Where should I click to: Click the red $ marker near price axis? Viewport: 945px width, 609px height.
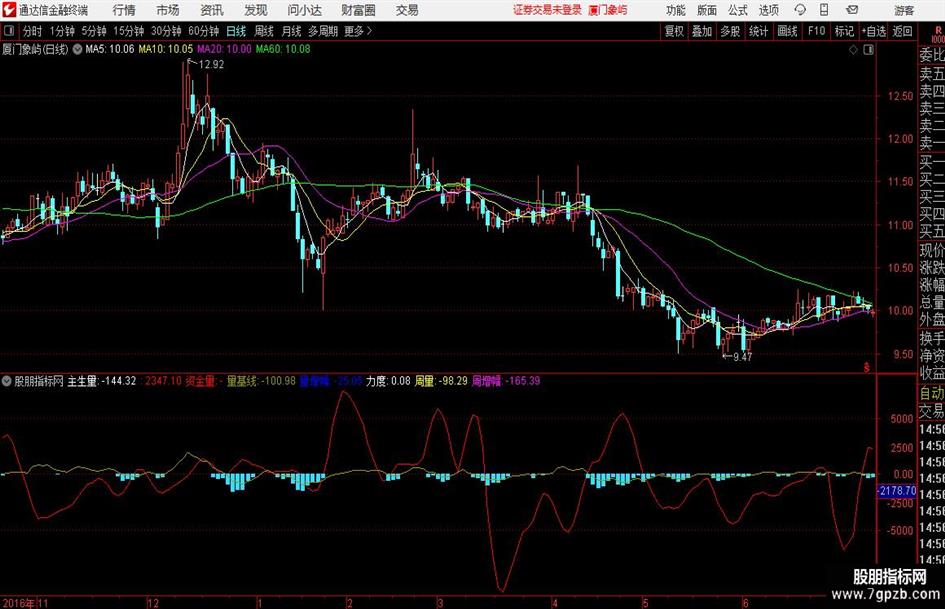[x=867, y=367]
